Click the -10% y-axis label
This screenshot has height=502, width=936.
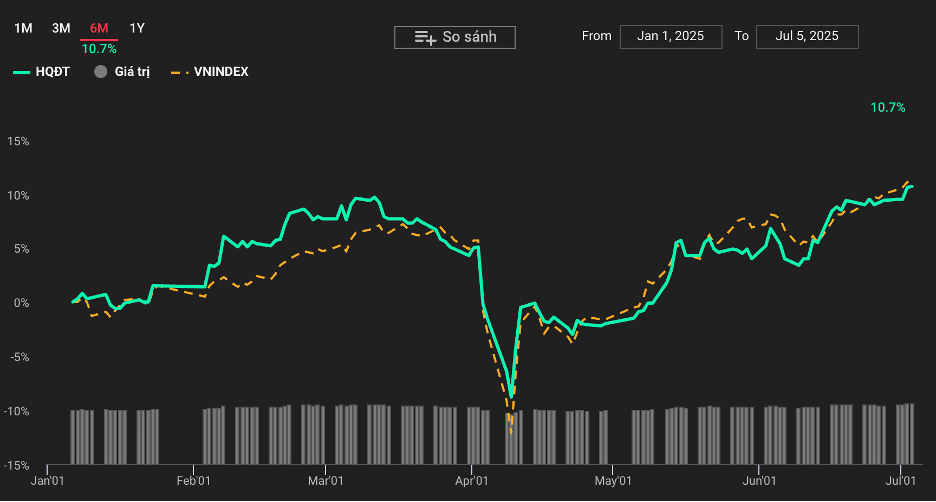pos(16,412)
